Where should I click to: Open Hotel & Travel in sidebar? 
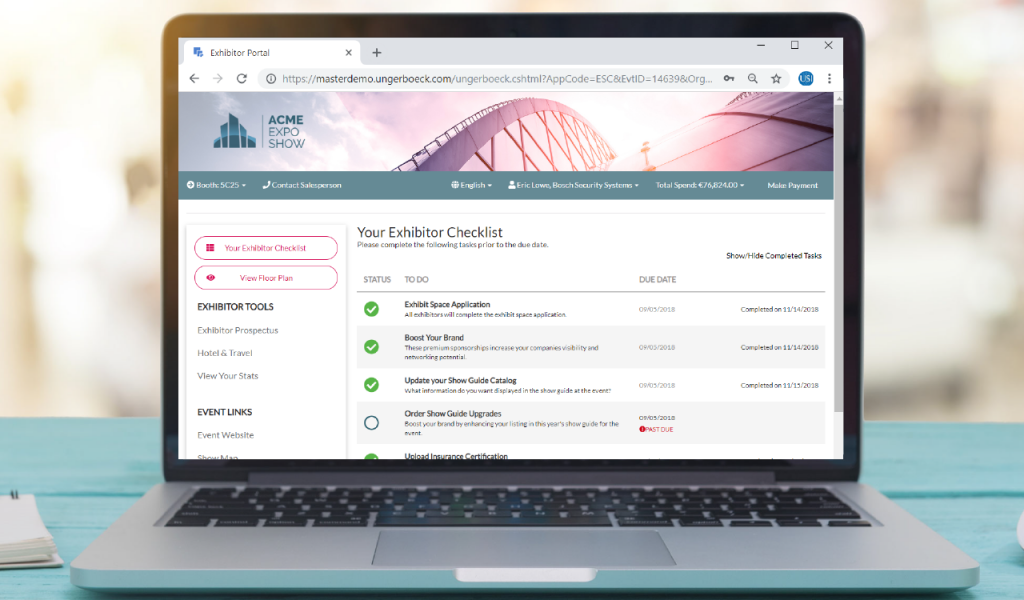pos(225,353)
